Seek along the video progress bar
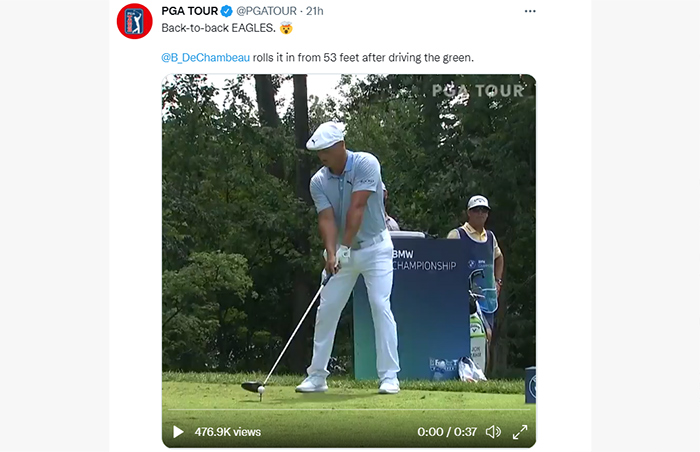Viewport: 700px width, 452px height. pyautogui.click(x=349, y=409)
